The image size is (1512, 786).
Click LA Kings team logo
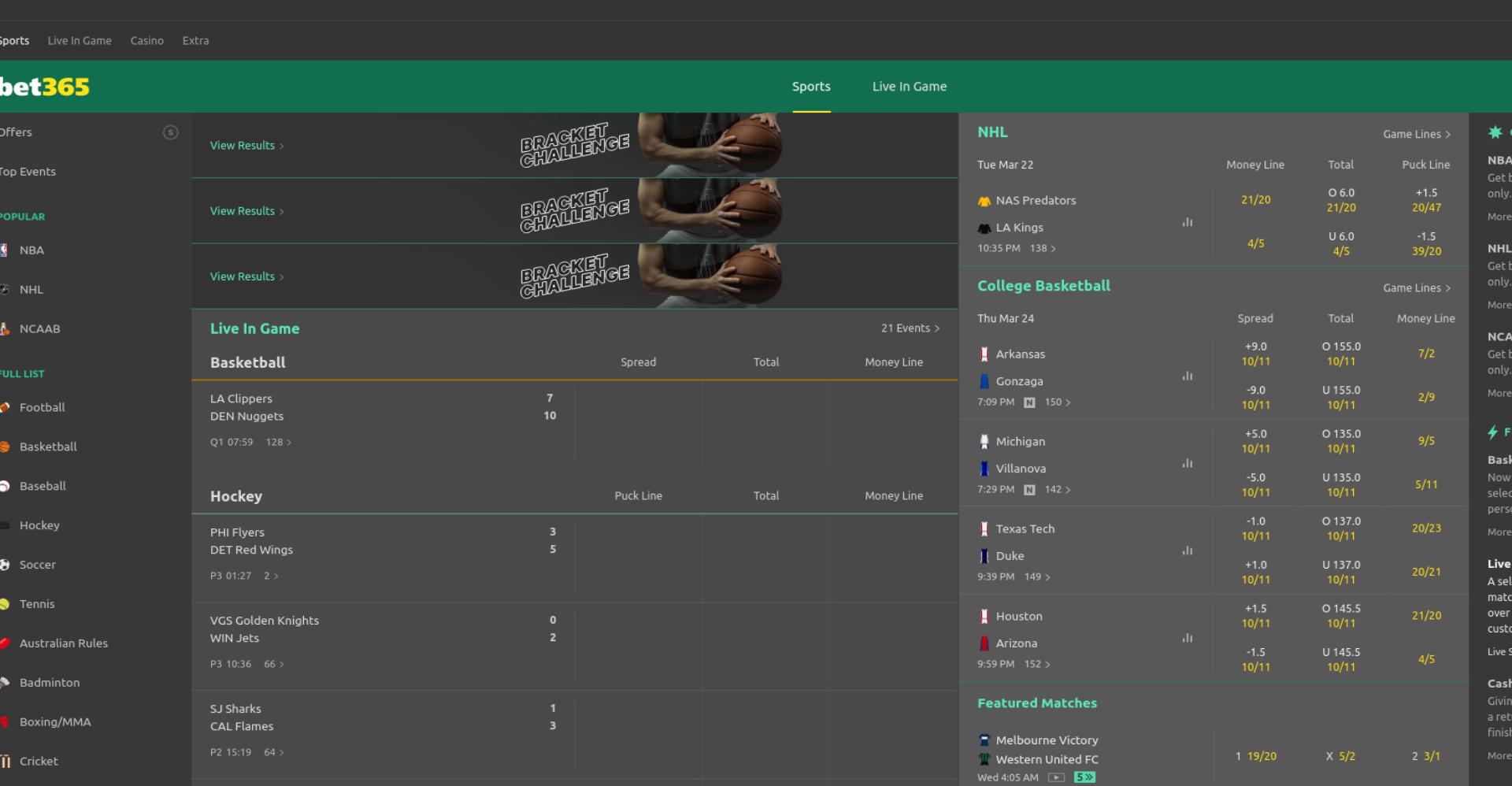(984, 228)
